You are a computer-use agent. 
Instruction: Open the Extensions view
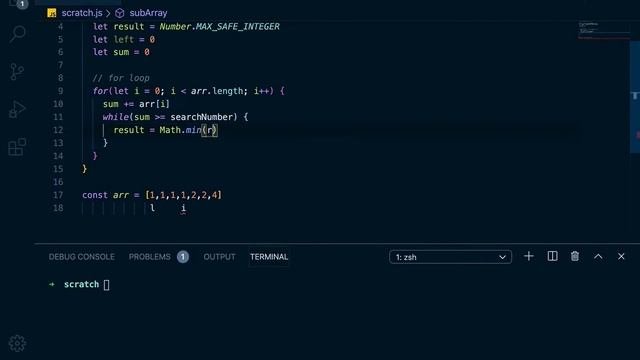(17, 147)
